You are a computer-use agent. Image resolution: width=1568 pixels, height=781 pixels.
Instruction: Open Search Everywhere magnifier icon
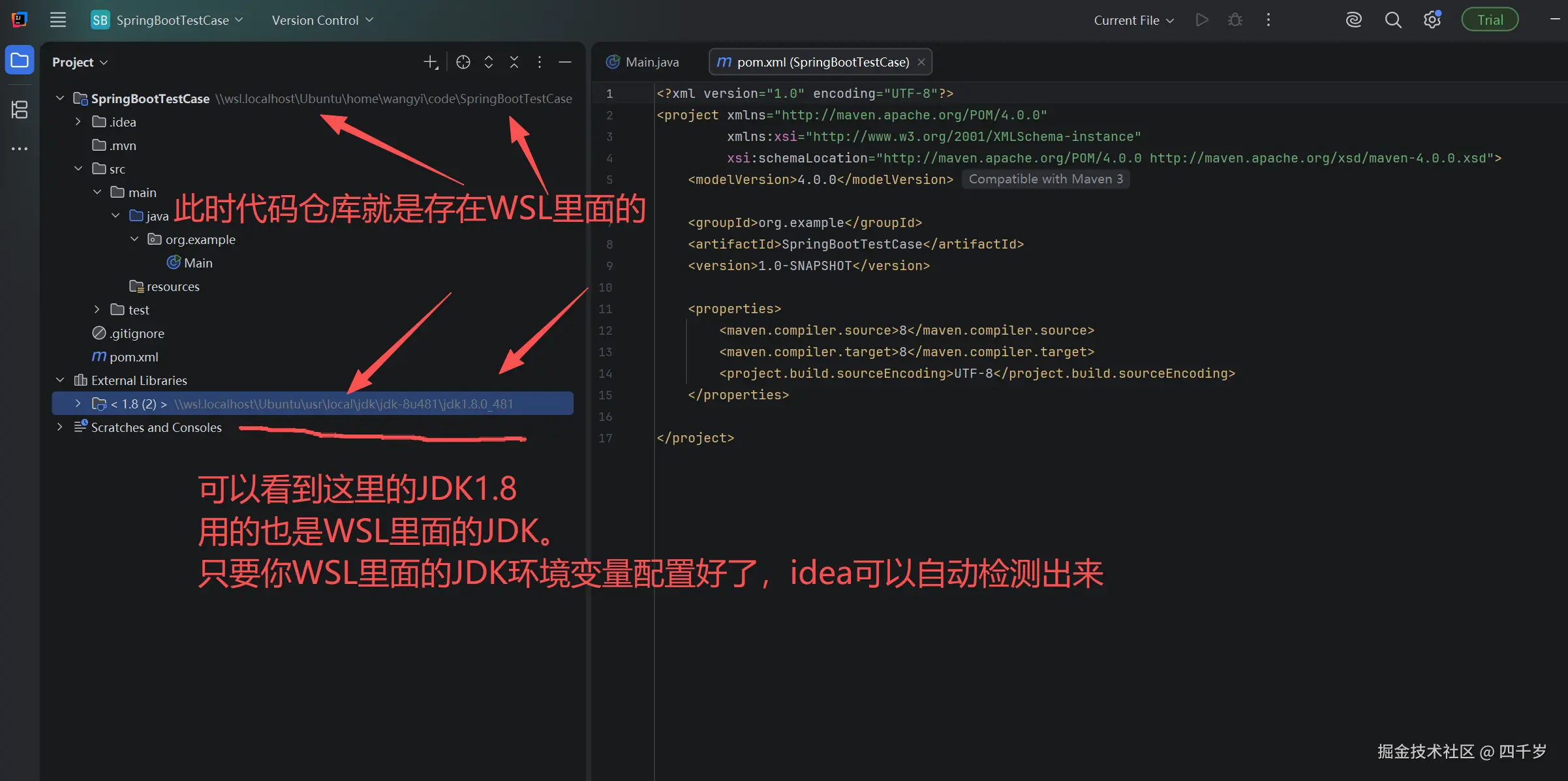(1392, 20)
